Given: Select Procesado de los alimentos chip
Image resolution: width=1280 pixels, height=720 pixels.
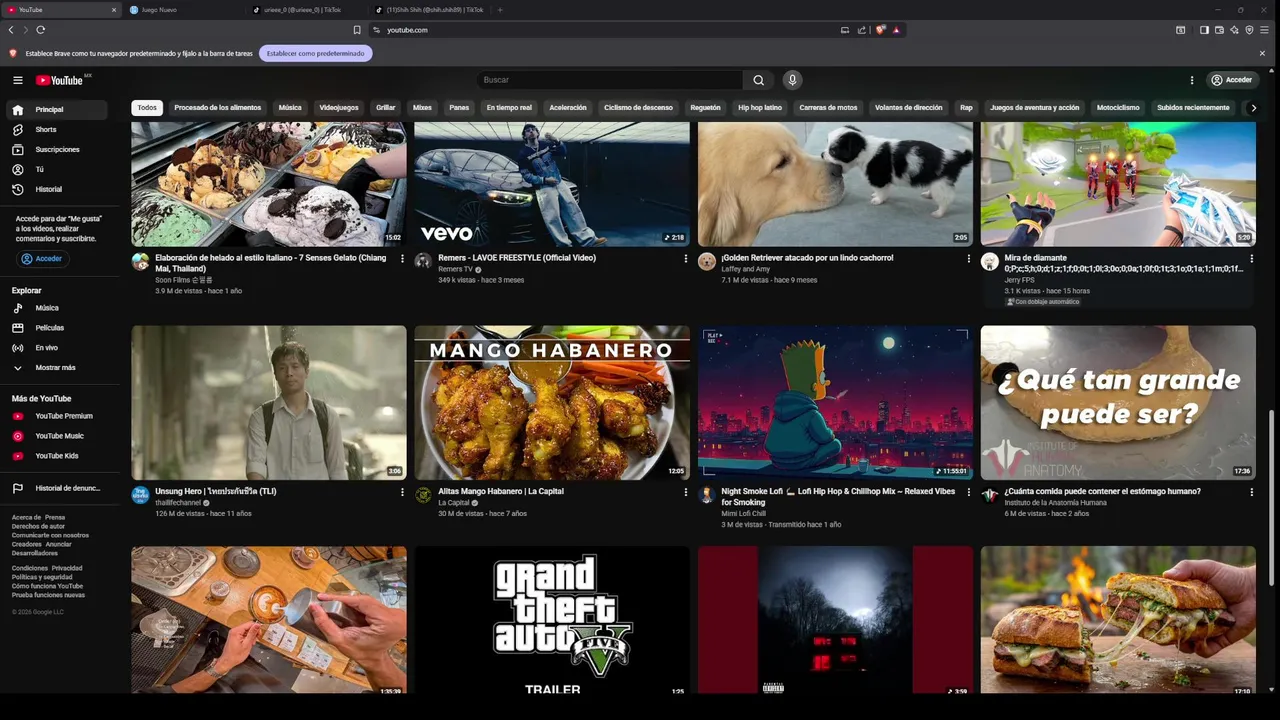Looking at the screenshot, I should 217,108.
